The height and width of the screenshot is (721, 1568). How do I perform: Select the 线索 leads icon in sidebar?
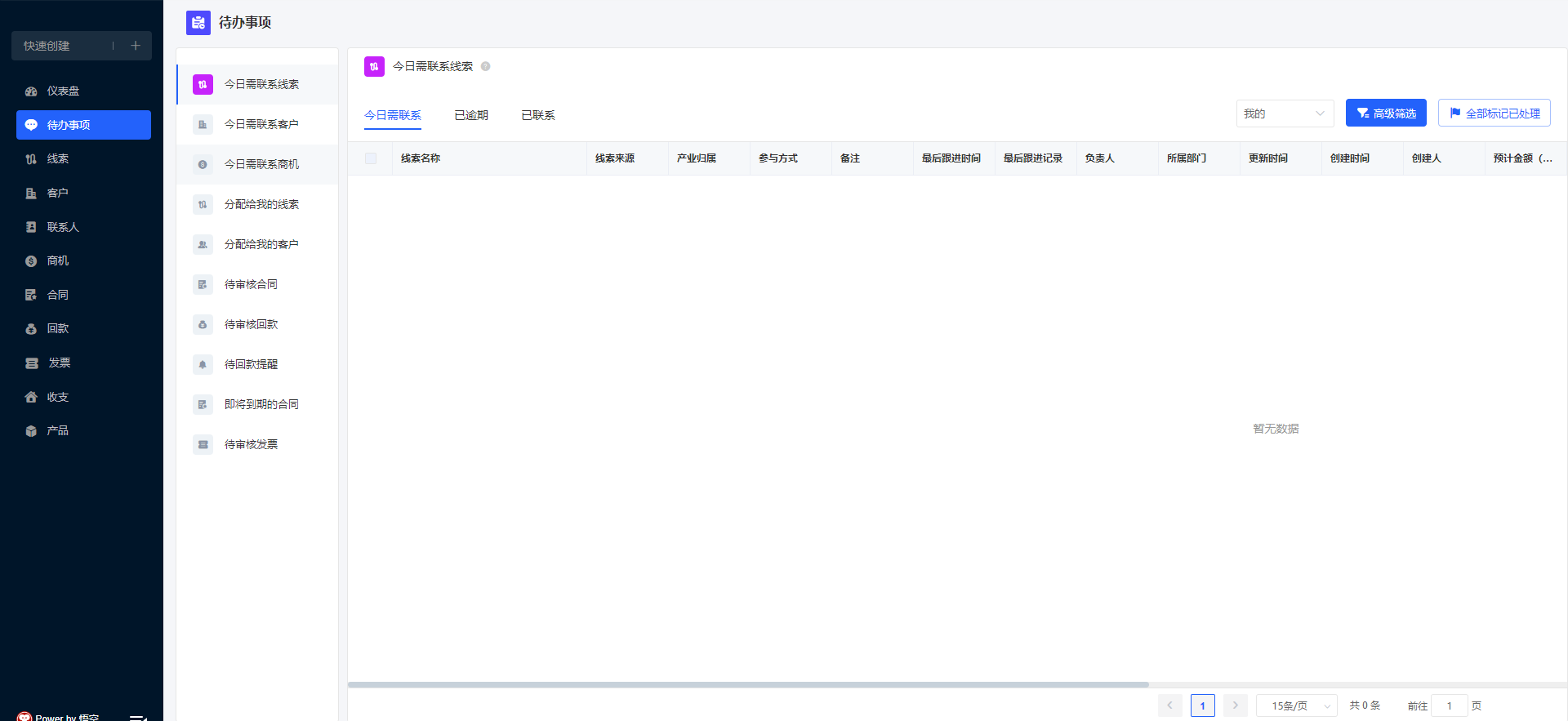pos(31,159)
